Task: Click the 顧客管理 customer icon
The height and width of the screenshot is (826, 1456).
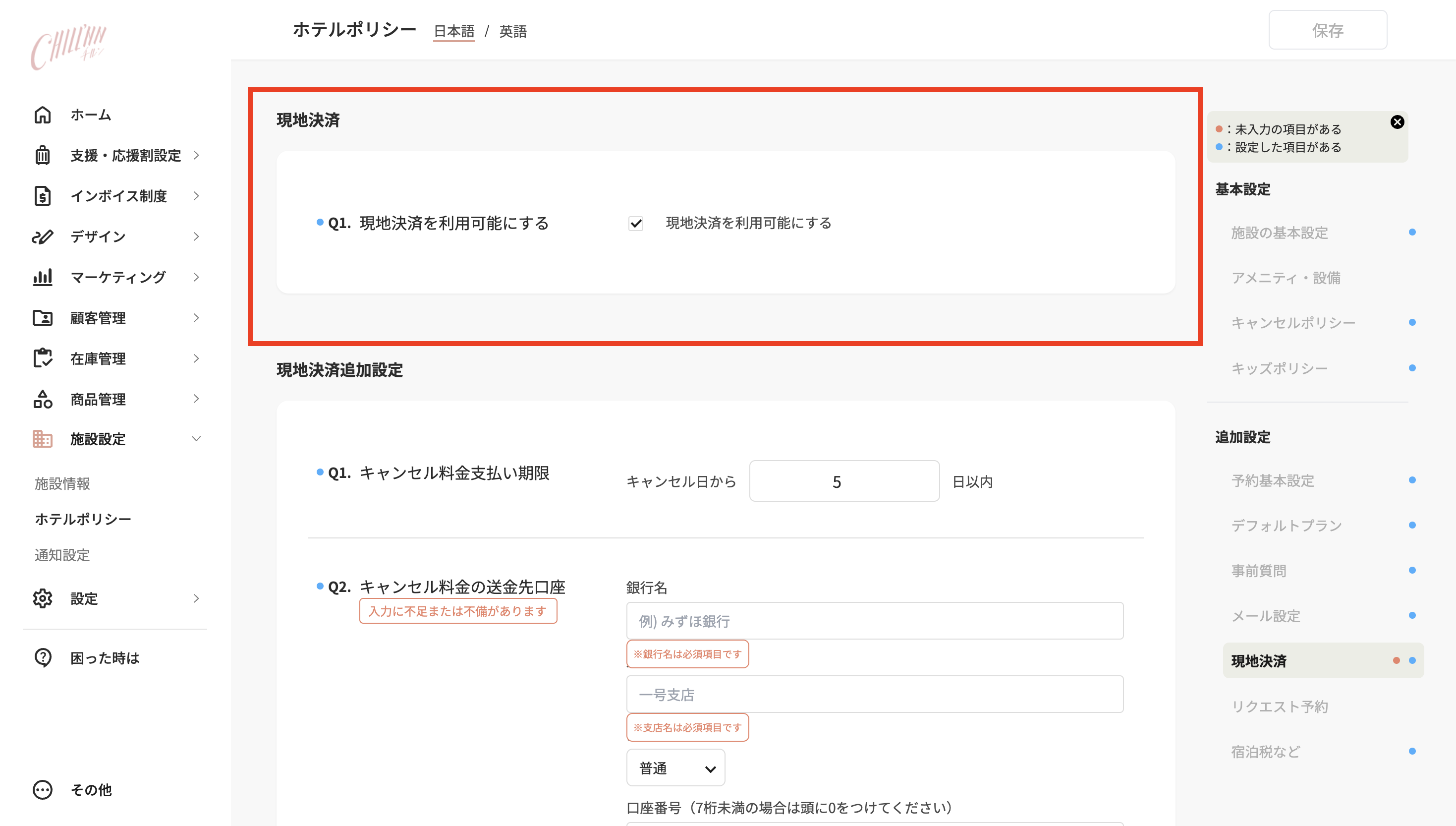Action: pos(43,318)
